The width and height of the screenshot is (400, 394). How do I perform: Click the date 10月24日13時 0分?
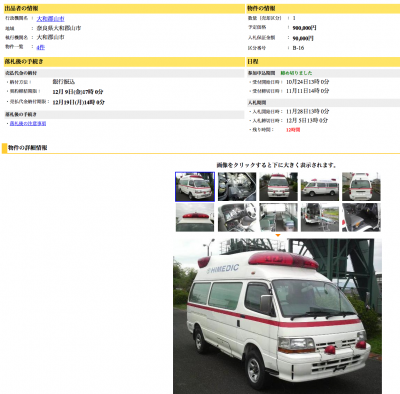pos(307,82)
